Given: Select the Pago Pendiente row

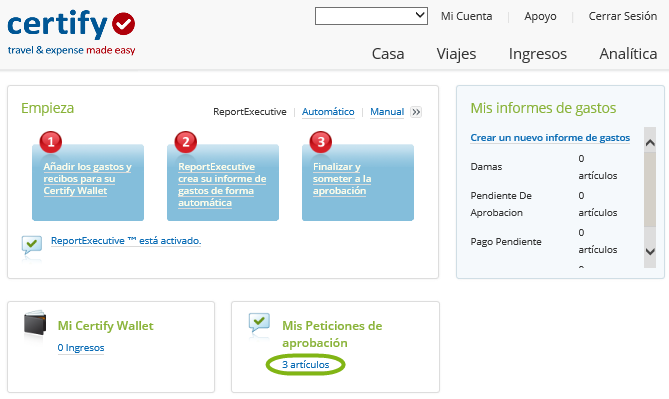Looking at the screenshot, I should click(x=544, y=241).
